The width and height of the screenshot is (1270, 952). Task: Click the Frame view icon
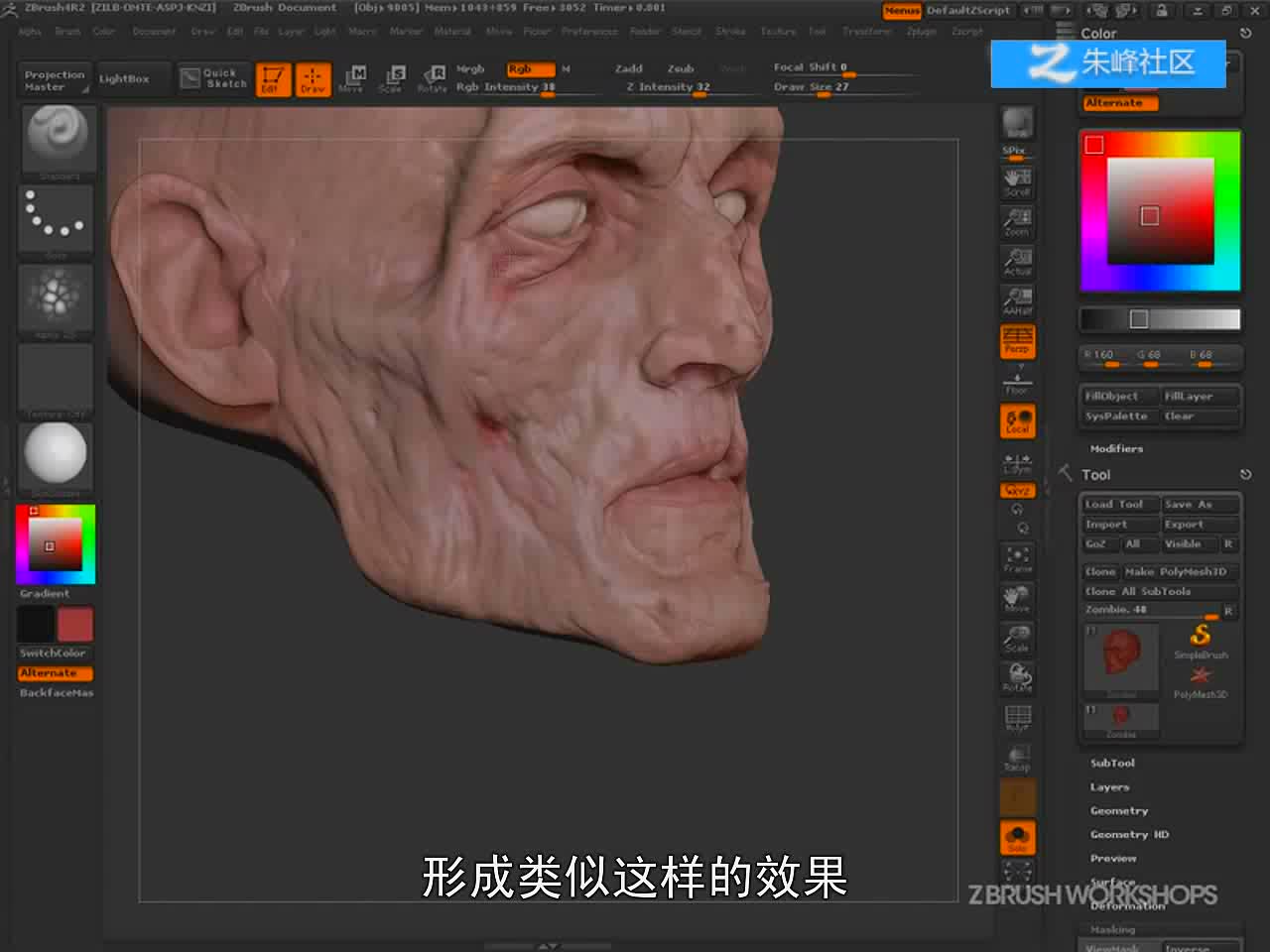[x=1017, y=559]
